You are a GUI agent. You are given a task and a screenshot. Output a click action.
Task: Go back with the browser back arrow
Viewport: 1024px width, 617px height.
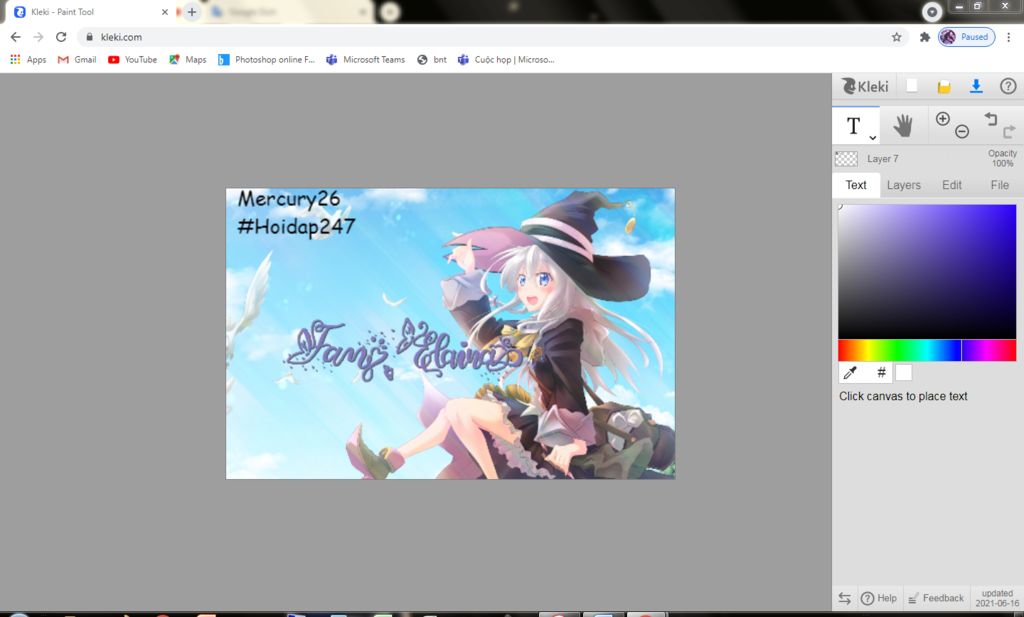(x=16, y=37)
